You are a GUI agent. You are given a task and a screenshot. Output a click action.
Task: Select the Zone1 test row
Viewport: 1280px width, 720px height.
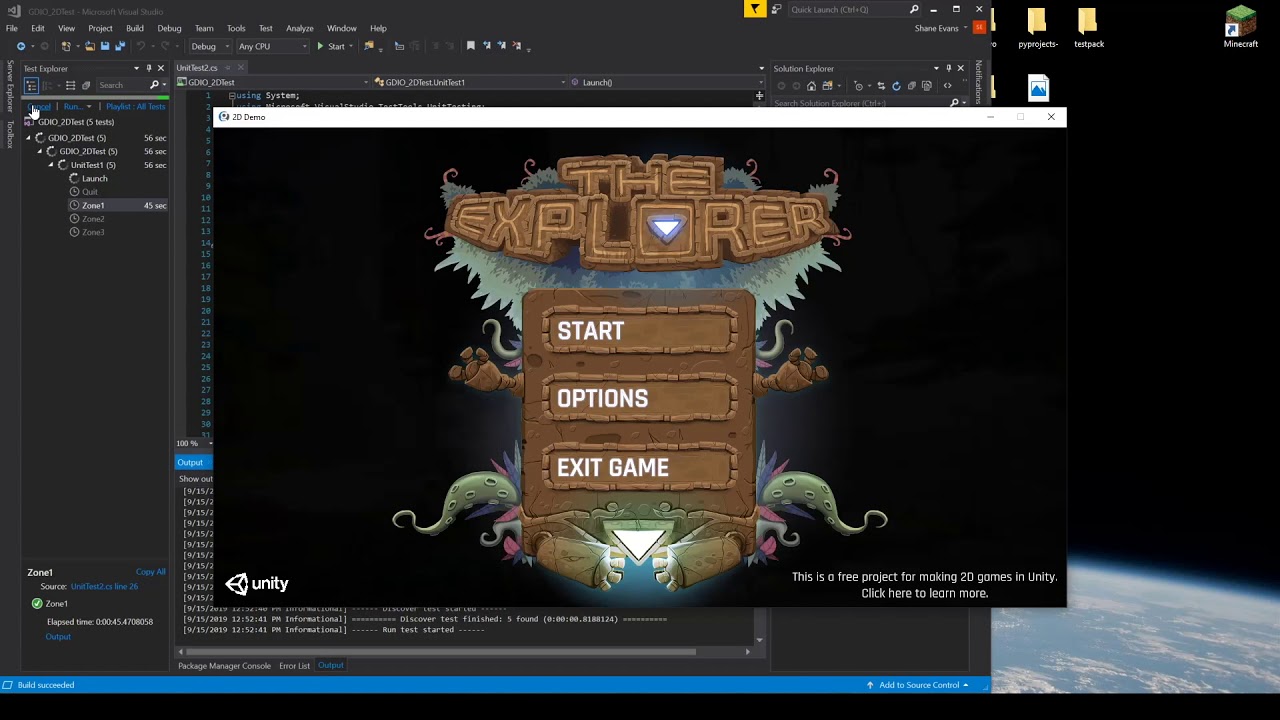[118, 205]
